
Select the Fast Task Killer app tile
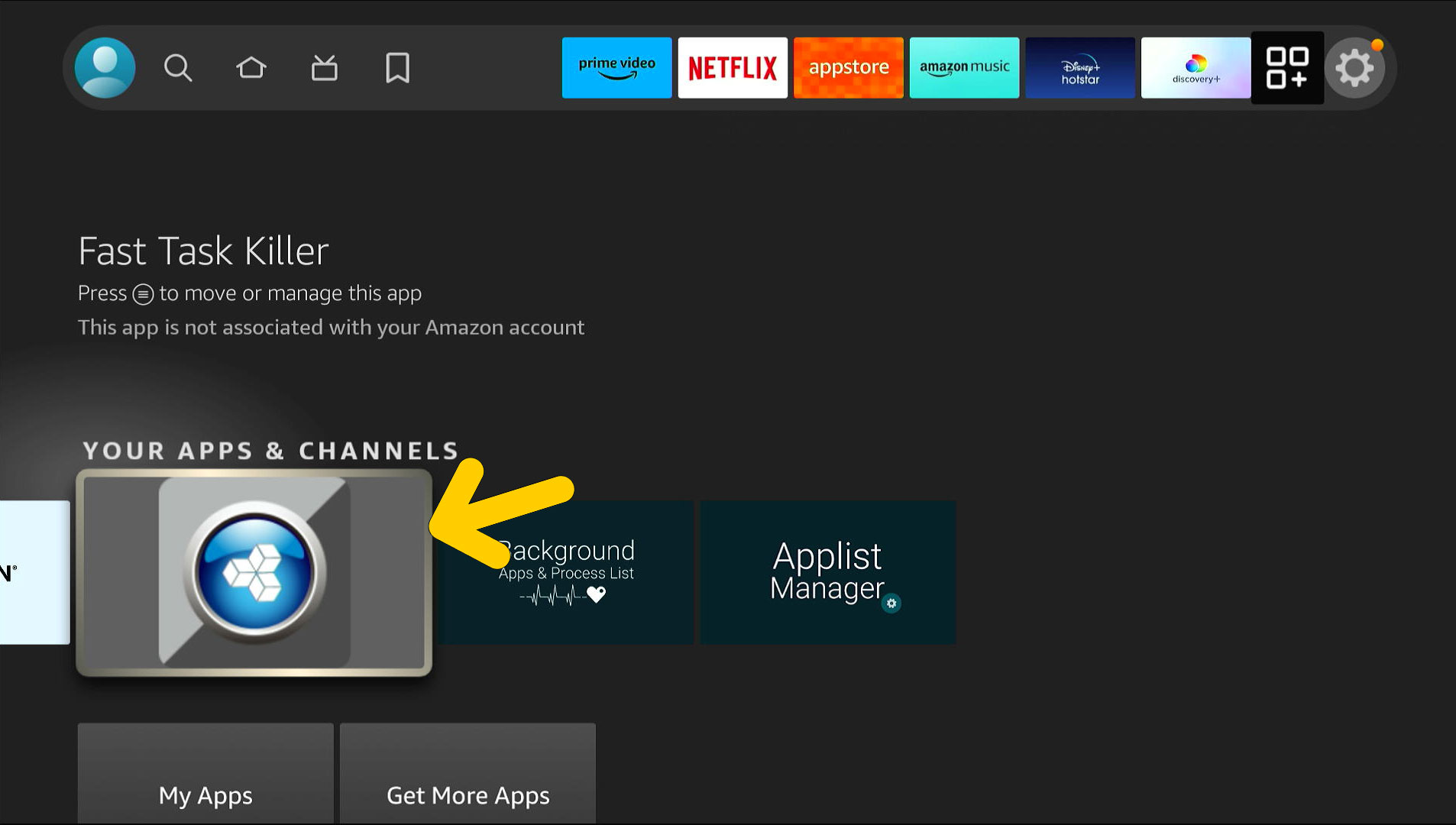(x=254, y=573)
